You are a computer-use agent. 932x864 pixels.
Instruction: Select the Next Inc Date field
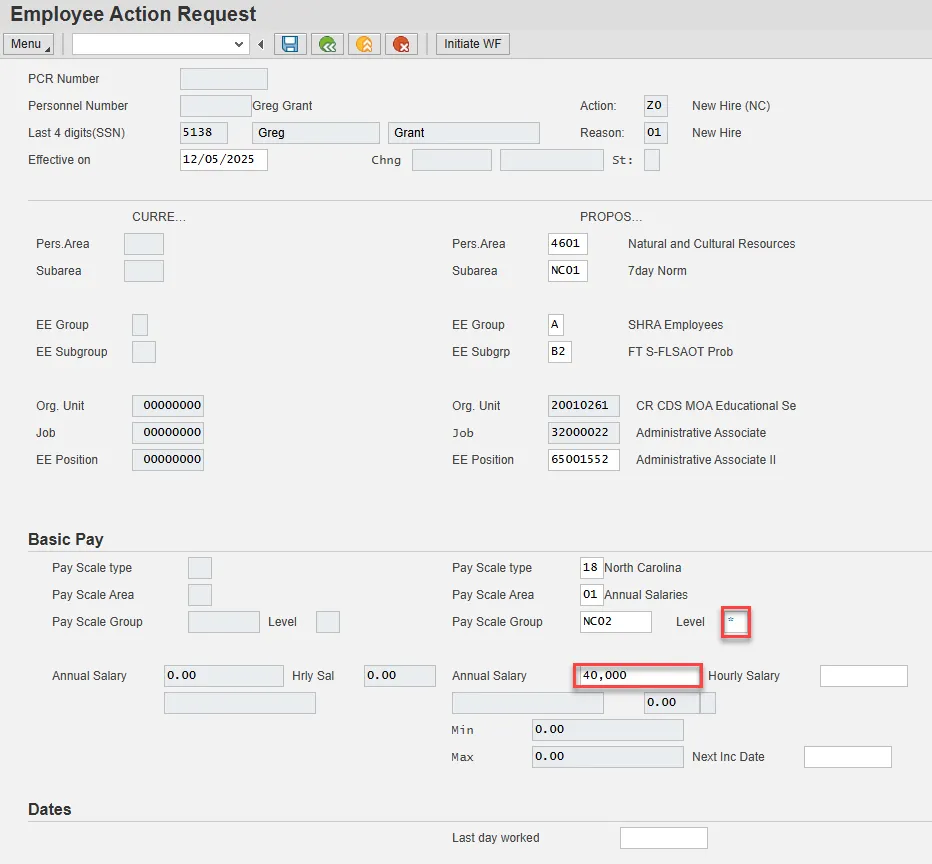tap(847, 757)
